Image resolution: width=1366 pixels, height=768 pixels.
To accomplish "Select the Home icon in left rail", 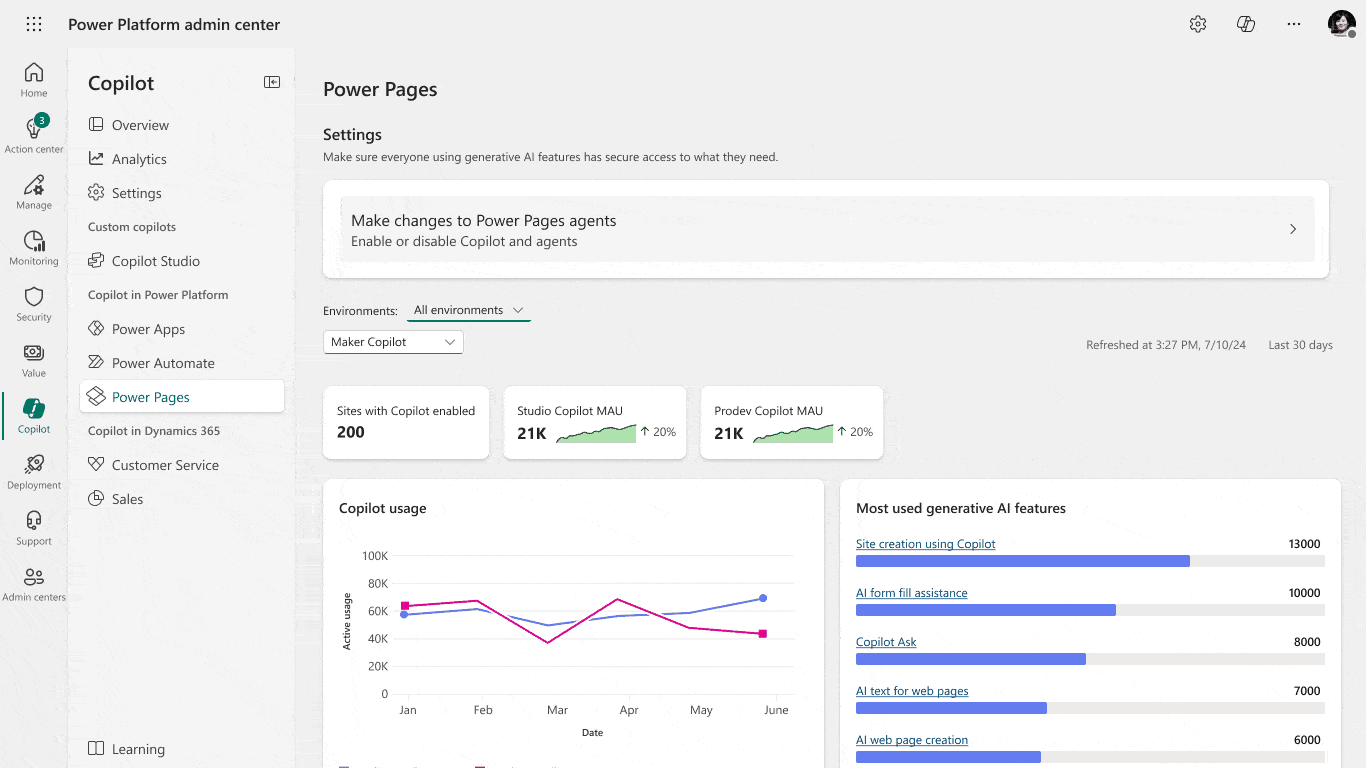I will tap(33, 78).
